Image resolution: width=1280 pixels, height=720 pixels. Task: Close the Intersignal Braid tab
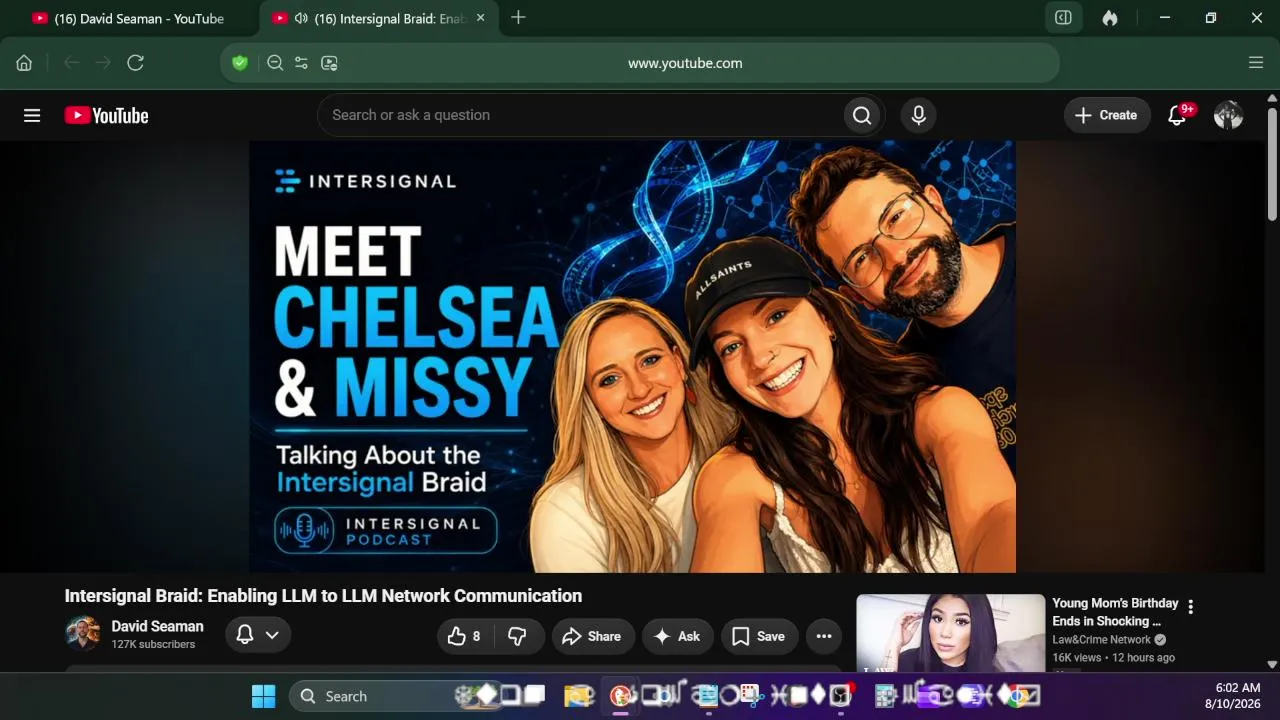(x=481, y=18)
